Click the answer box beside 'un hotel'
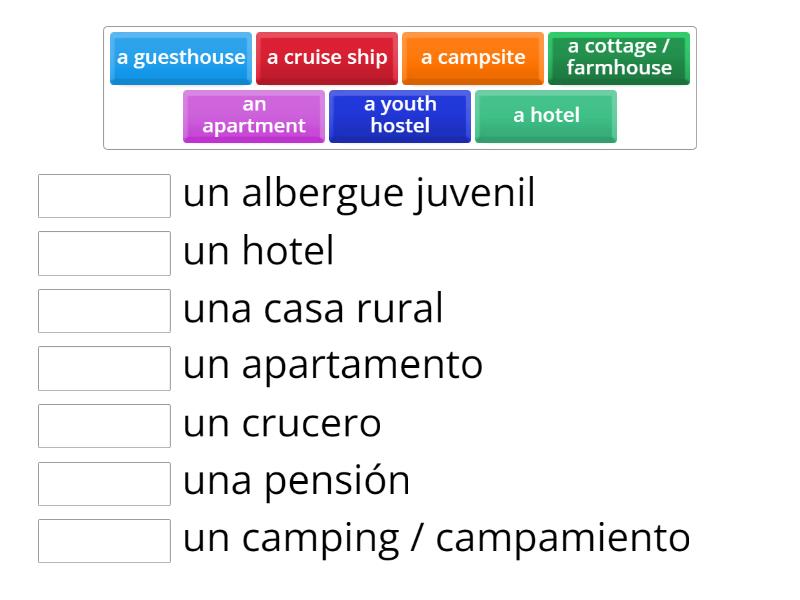 tap(104, 253)
